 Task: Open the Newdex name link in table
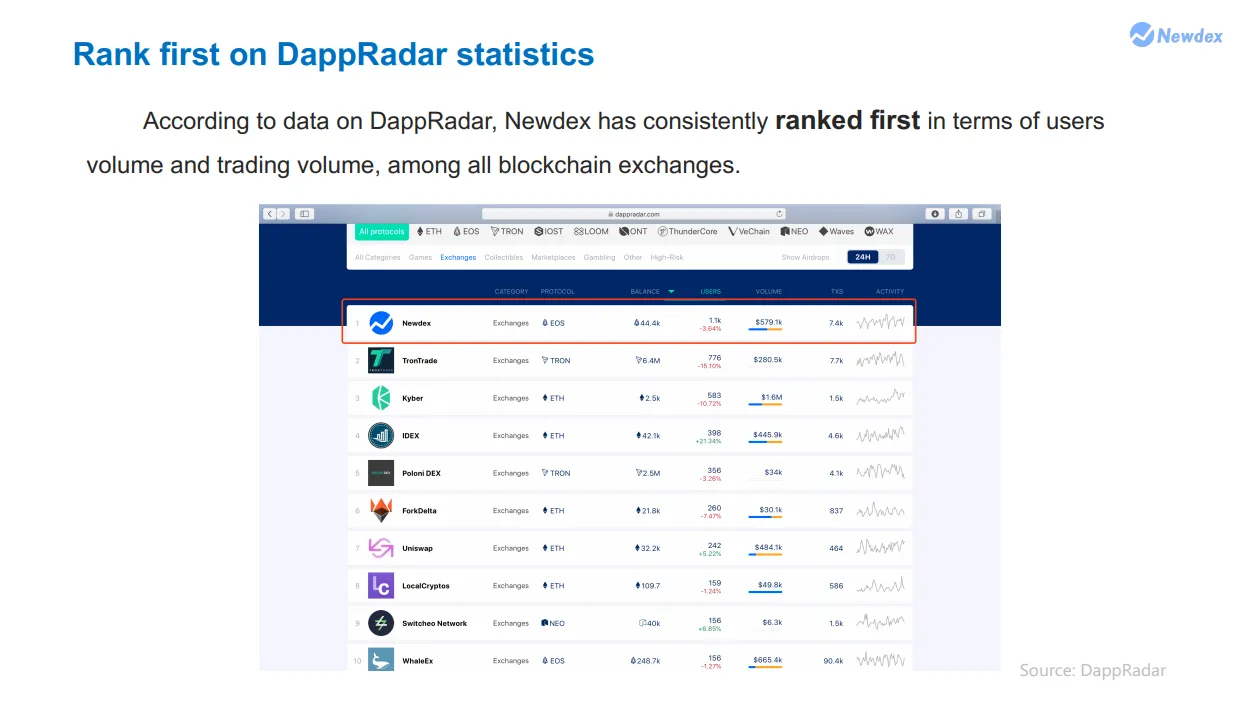(416, 323)
